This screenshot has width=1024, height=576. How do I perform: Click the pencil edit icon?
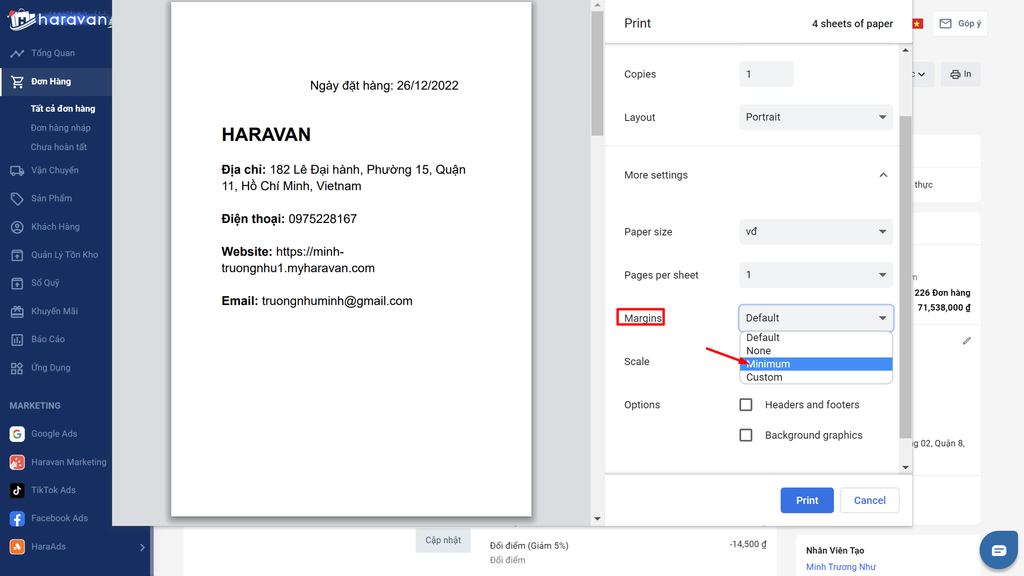point(967,341)
